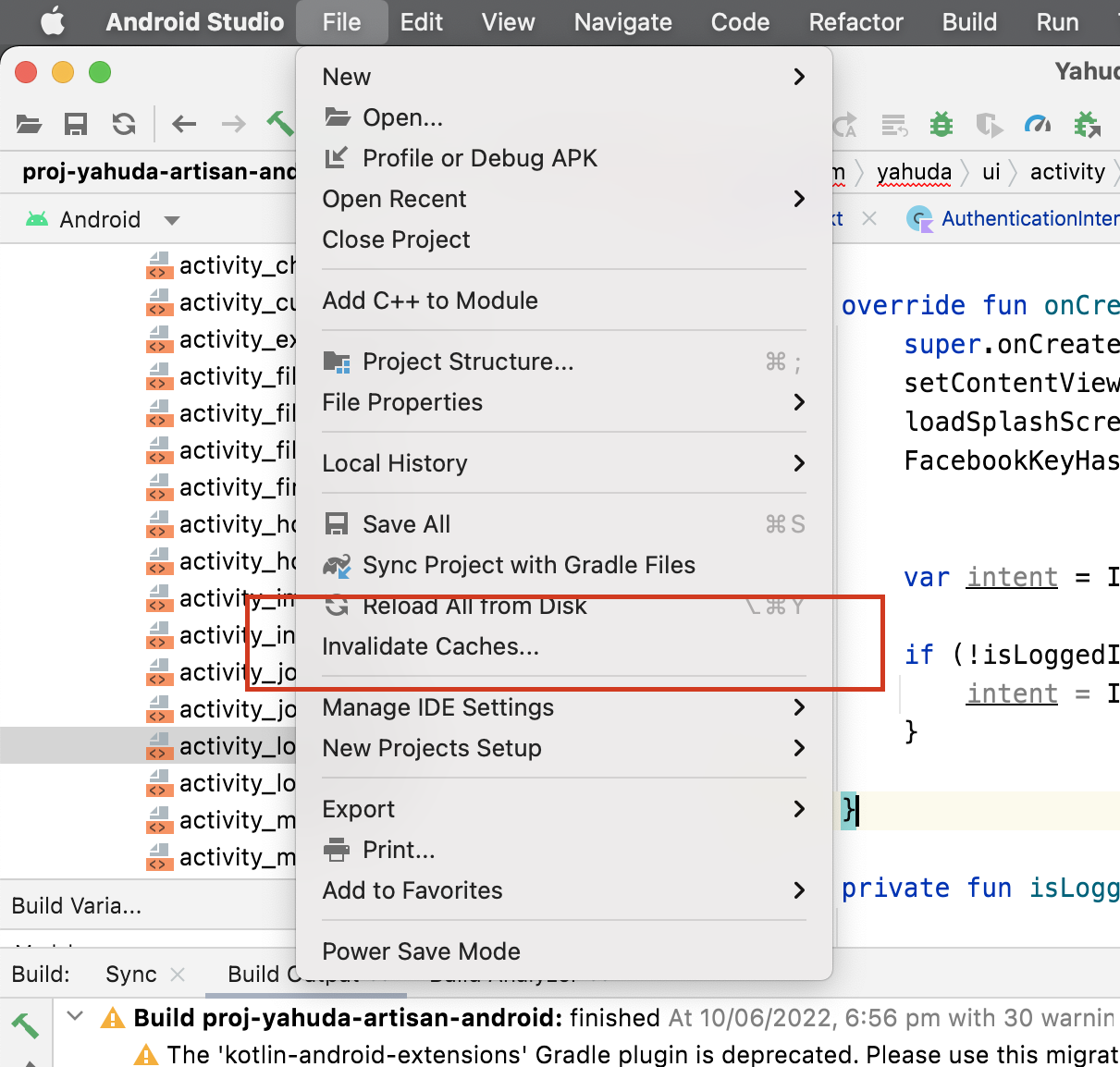Click the Android Studio app menu
The height and width of the screenshot is (1067, 1120).
194,22
